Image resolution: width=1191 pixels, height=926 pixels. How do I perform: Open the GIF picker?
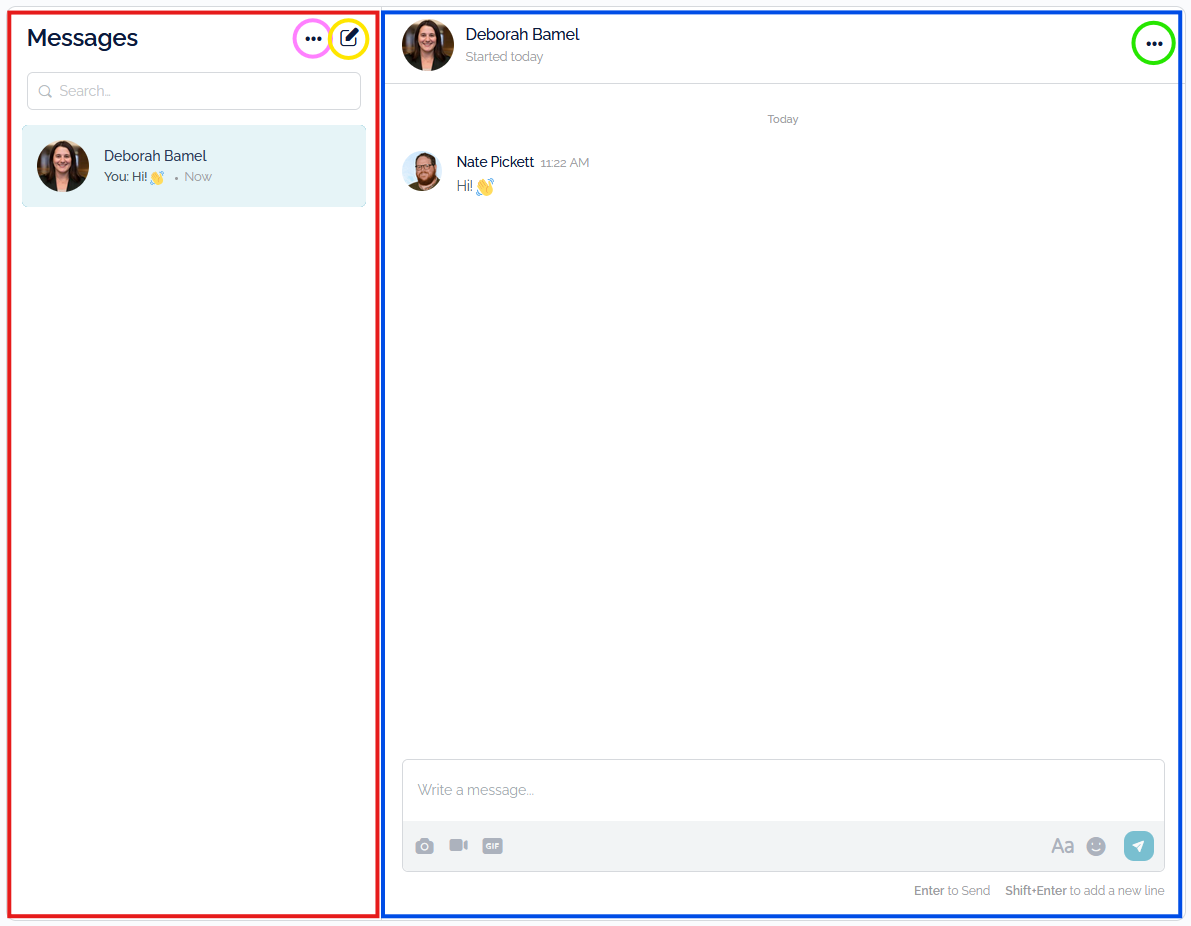pyautogui.click(x=492, y=846)
